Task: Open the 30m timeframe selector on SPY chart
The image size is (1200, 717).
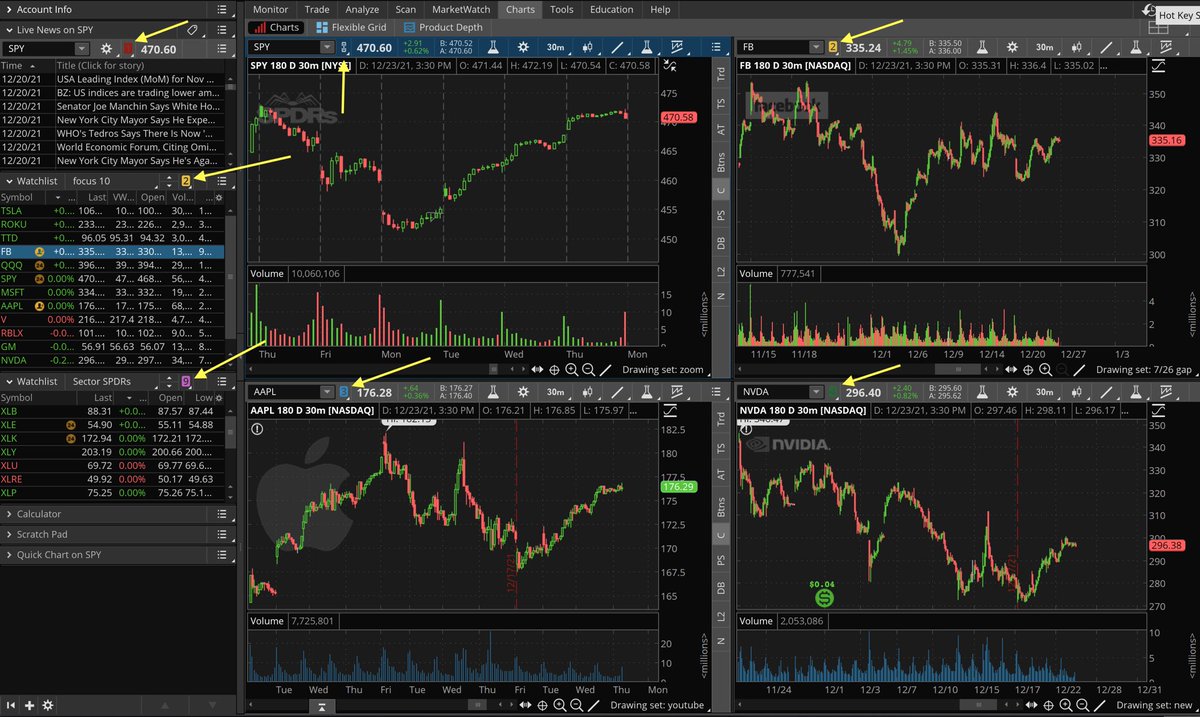Action: point(555,47)
